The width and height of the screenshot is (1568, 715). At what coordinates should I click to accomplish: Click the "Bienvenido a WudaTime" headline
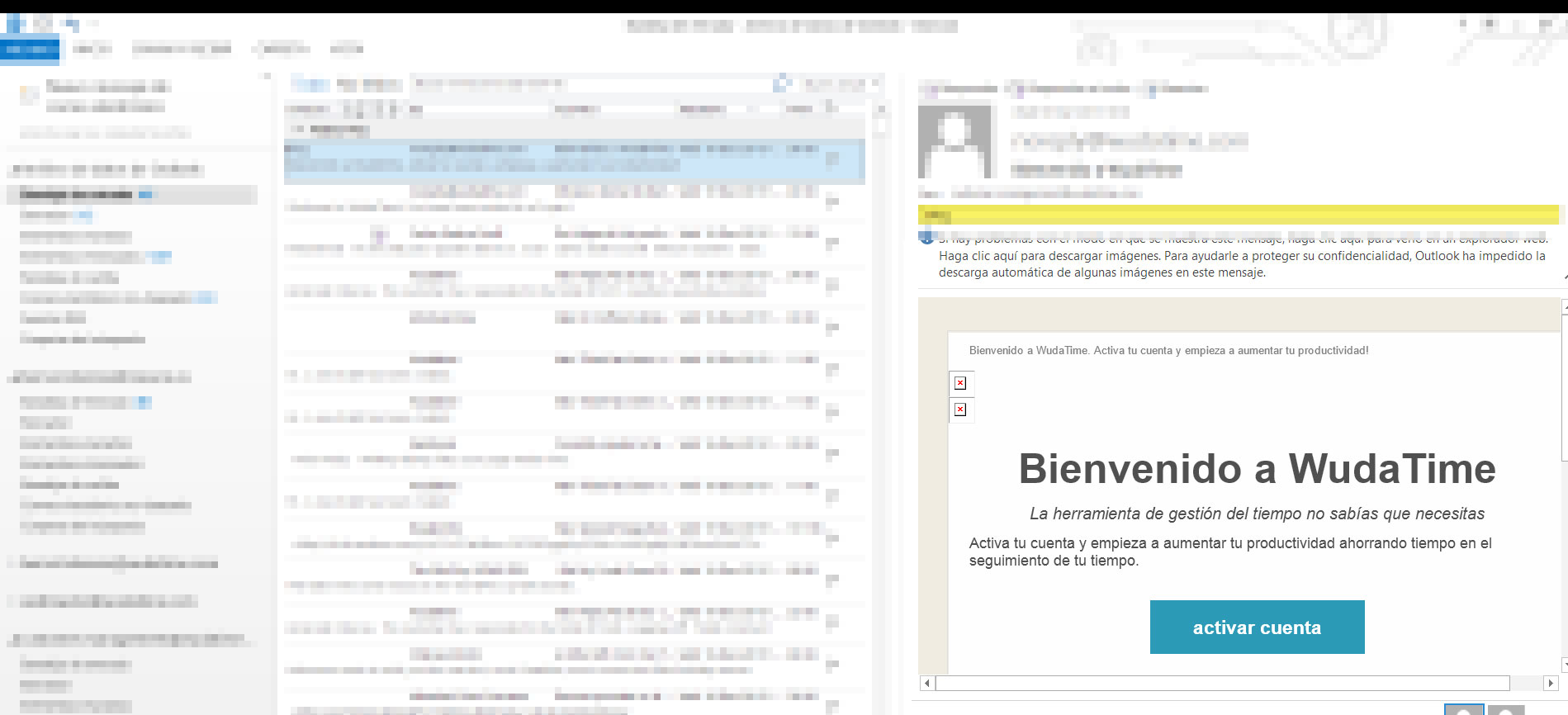click(1257, 468)
